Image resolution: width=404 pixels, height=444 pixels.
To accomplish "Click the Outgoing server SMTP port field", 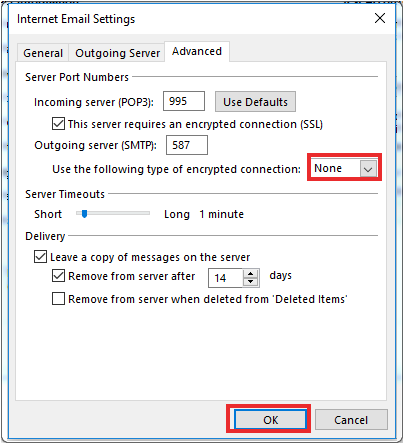I will (x=187, y=145).
